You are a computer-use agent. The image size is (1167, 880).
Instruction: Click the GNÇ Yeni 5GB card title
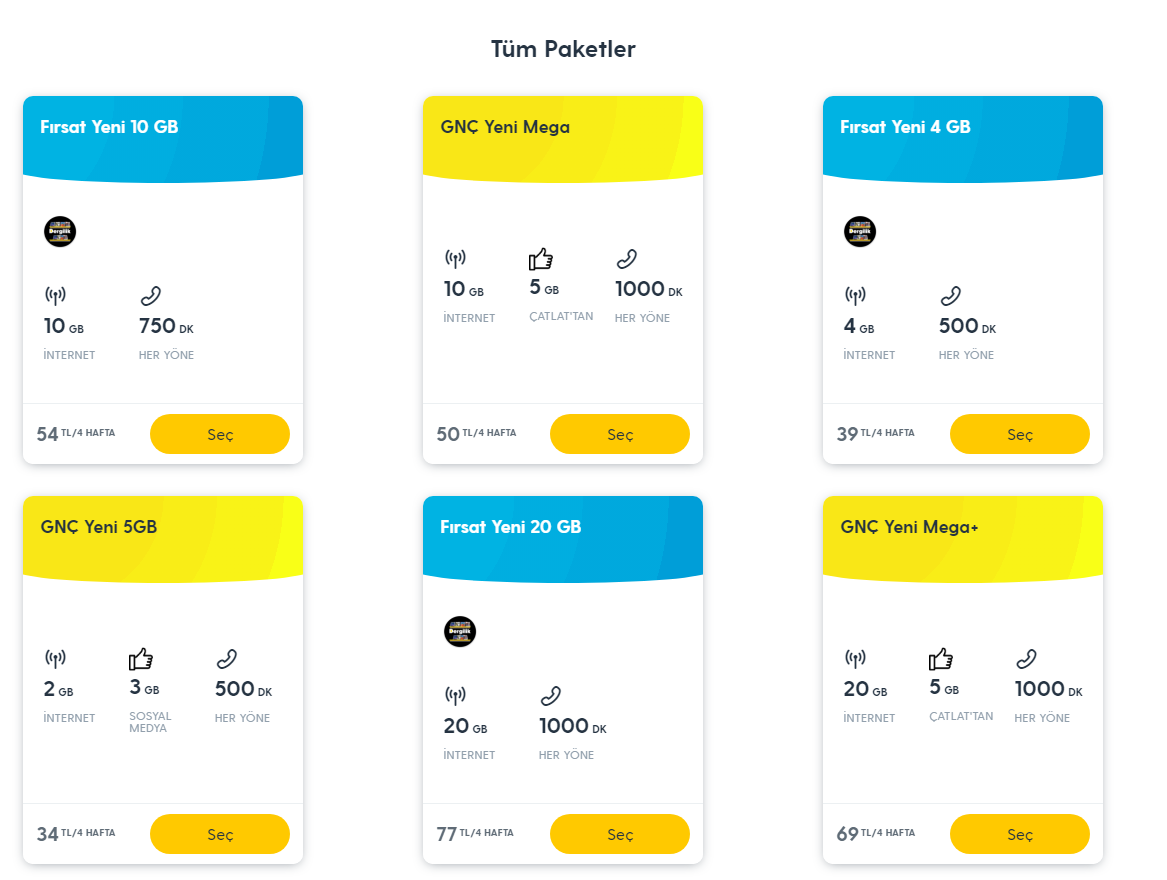click(x=99, y=527)
